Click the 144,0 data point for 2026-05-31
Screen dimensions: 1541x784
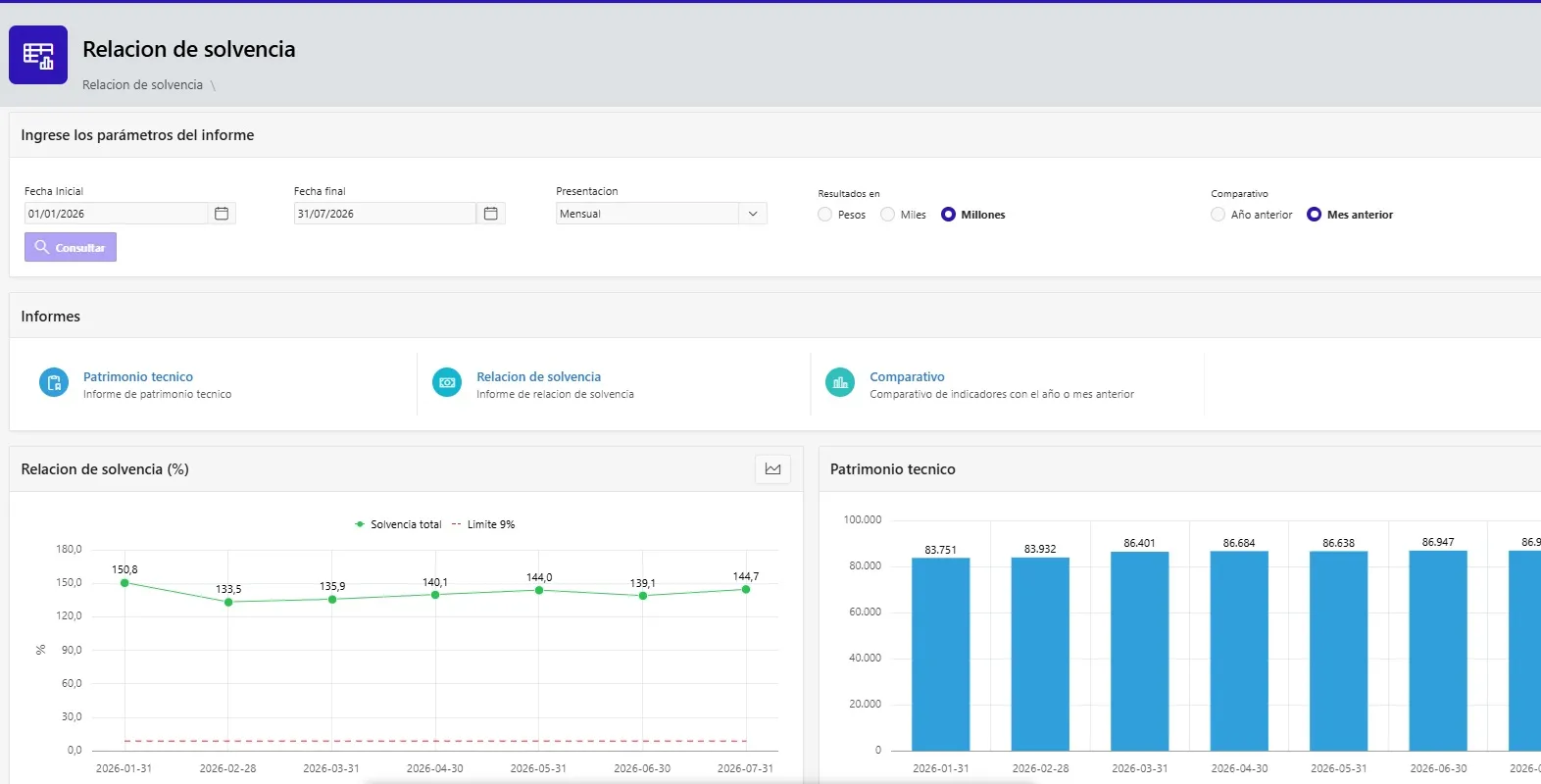(x=539, y=590)
